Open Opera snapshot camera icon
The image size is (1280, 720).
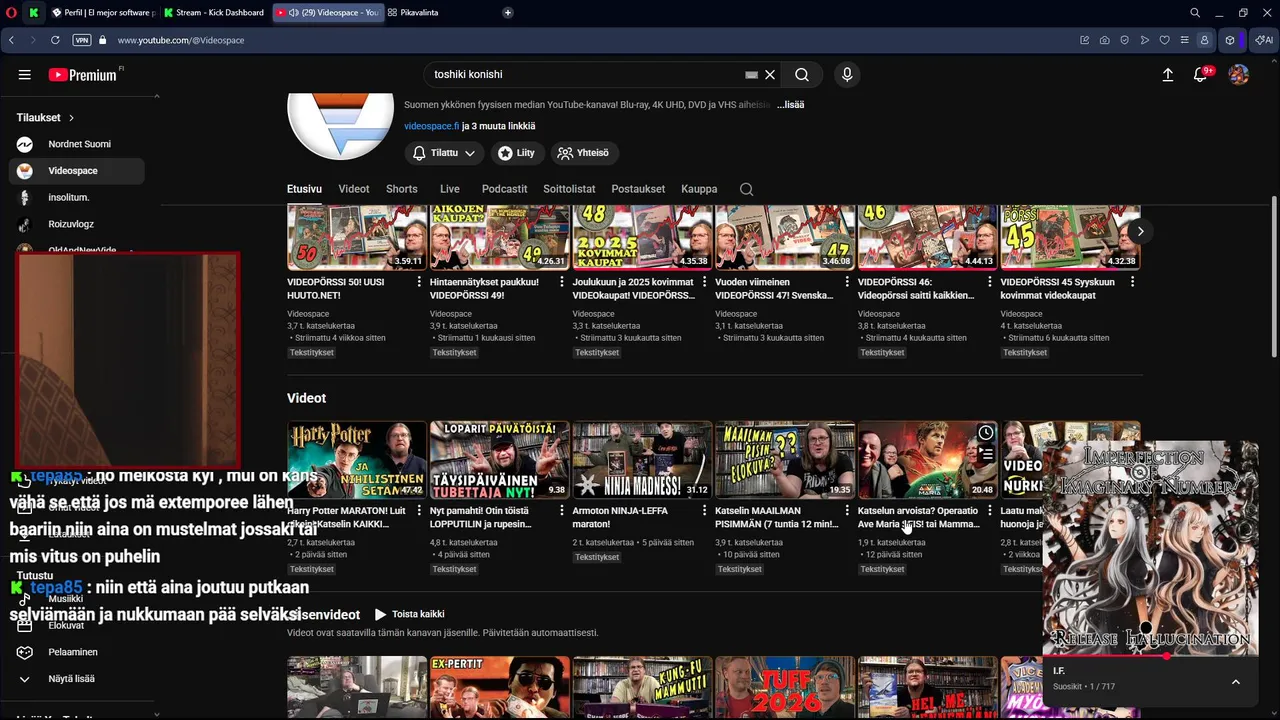(x=1104, y=40)
